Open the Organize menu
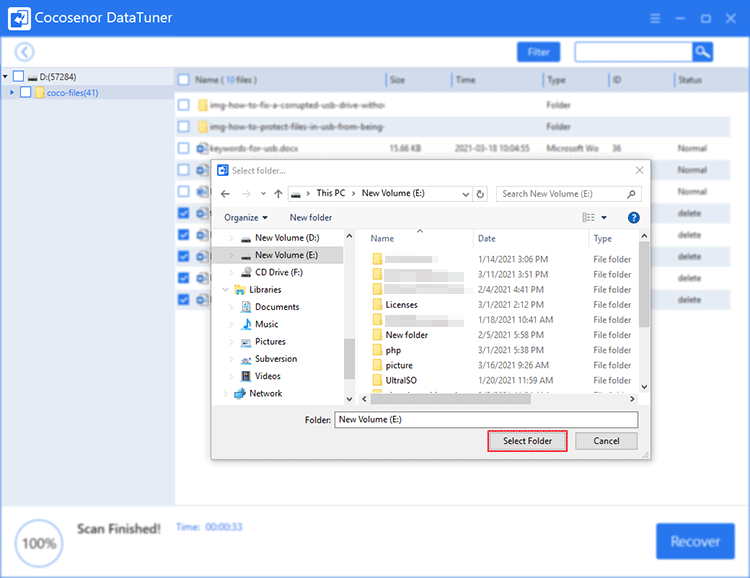This screenshot has width=750, height=578. [x=246, y=218]
